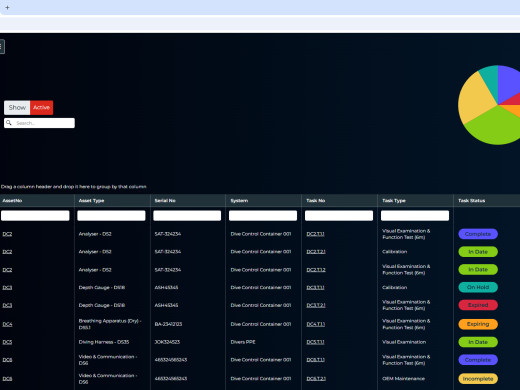This screenshot has width=520, height=390.
Task: Open task link DC6.T.1.1
Action: (x=315, y=360)
